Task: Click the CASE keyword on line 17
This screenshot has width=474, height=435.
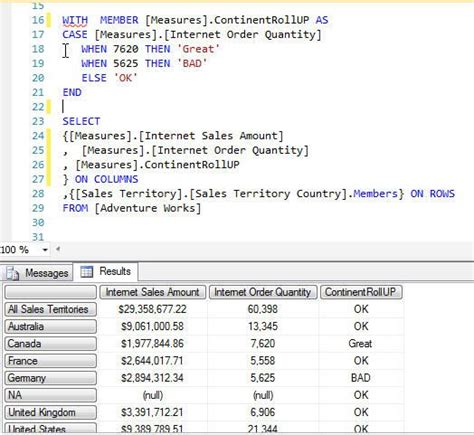Action: click(75, 34)
